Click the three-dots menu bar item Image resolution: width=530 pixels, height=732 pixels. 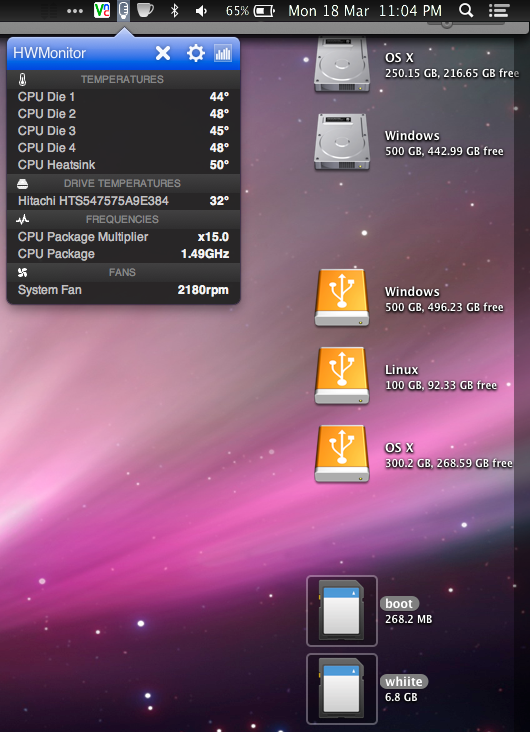(x=75, y=11)
